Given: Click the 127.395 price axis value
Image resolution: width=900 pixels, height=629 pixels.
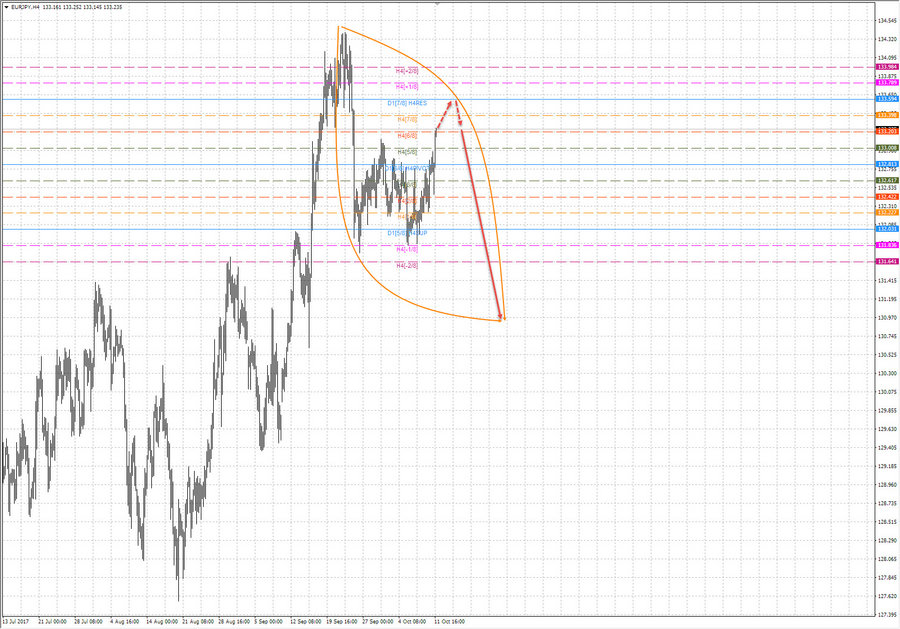Looking at the screenshot, I should coord(887,615).
